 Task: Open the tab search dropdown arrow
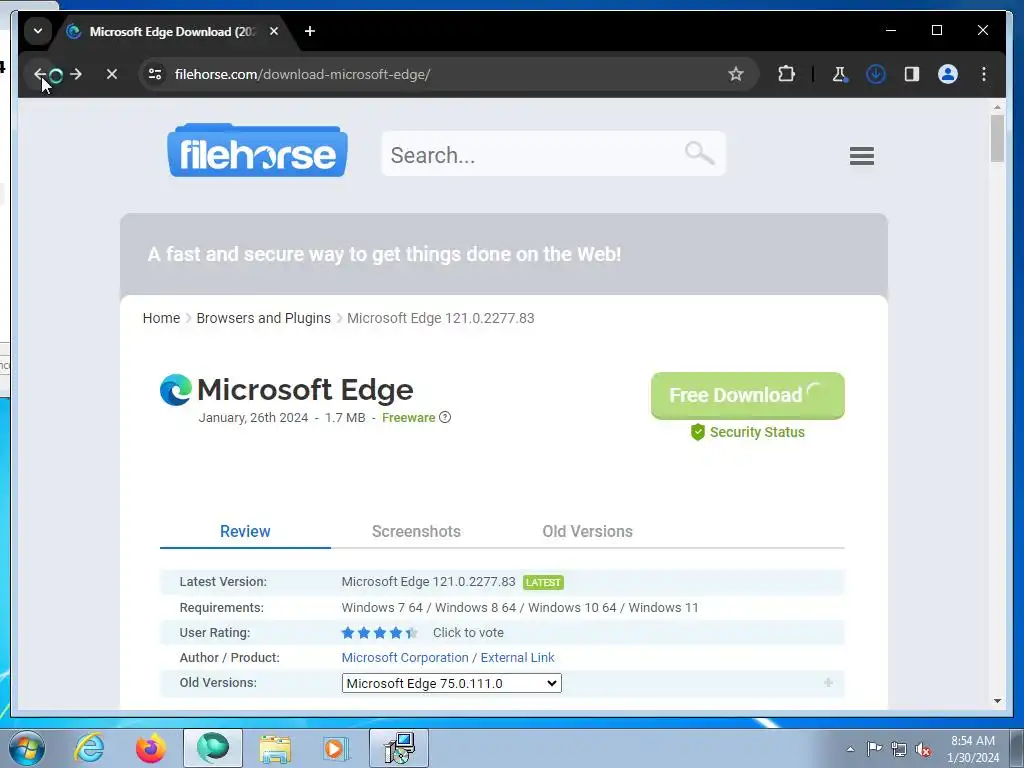[38, 31]
